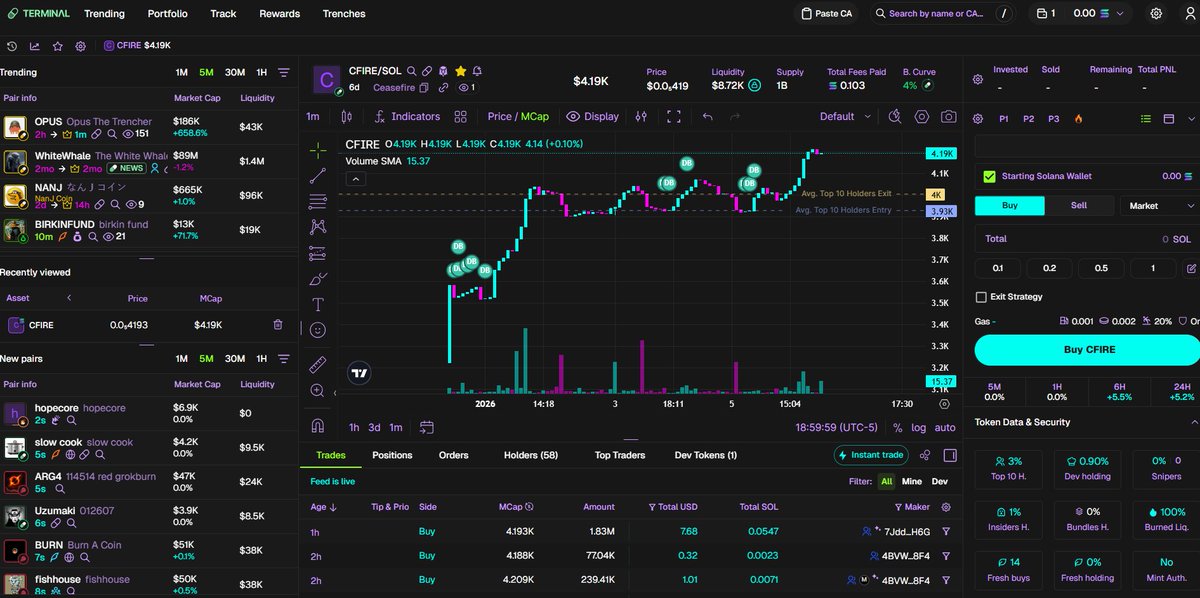The image size is (1200, 598).
Task: Open the Top Traders tab
Action: pyautogui.click(x=619, y=455)
